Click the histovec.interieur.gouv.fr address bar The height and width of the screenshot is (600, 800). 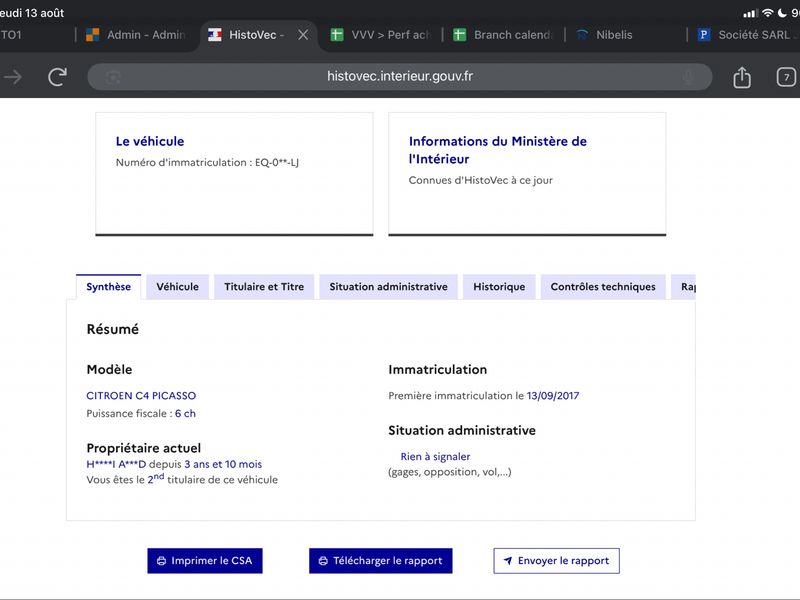[400, 77]
